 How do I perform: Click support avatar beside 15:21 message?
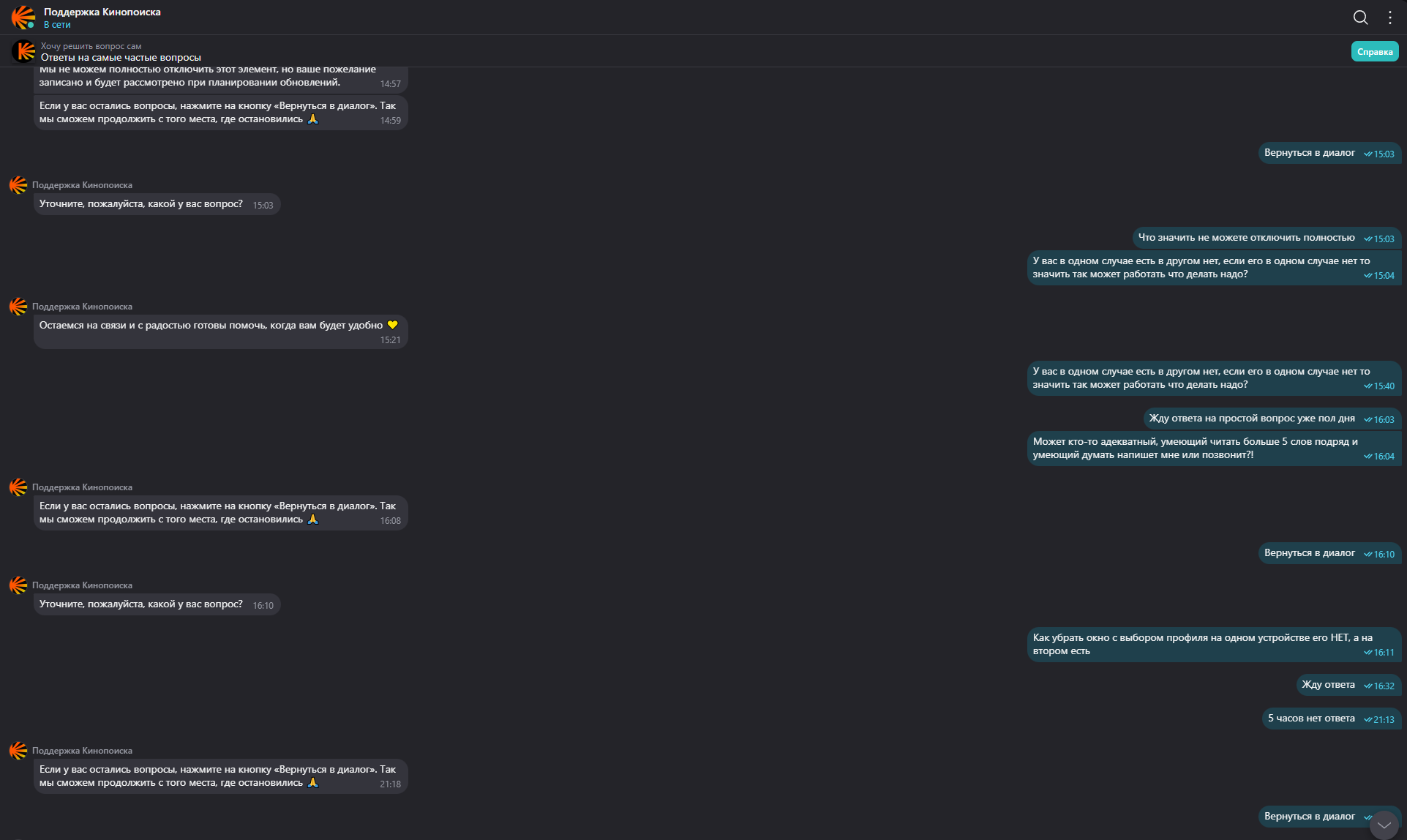(18, 307)
